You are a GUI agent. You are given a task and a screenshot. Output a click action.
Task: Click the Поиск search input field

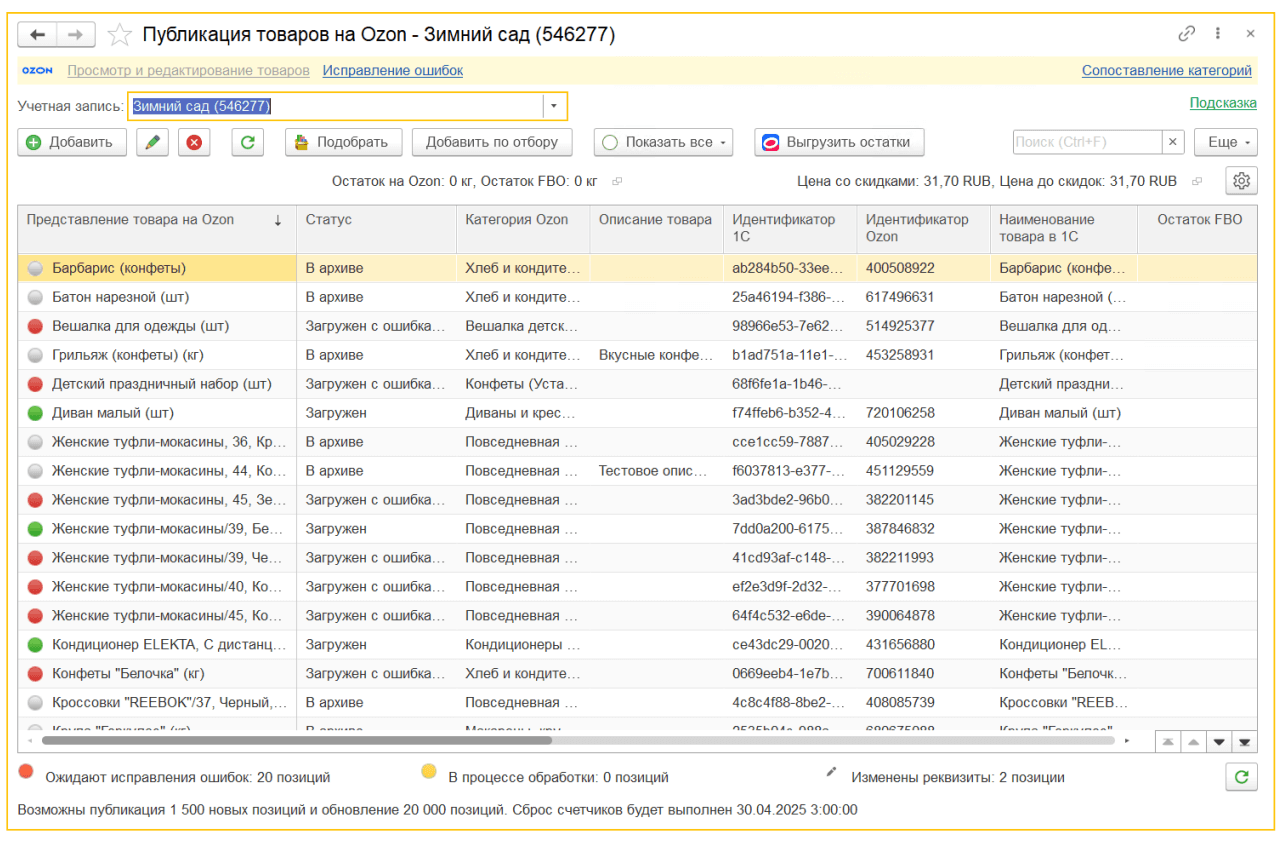pos(1086,142)
